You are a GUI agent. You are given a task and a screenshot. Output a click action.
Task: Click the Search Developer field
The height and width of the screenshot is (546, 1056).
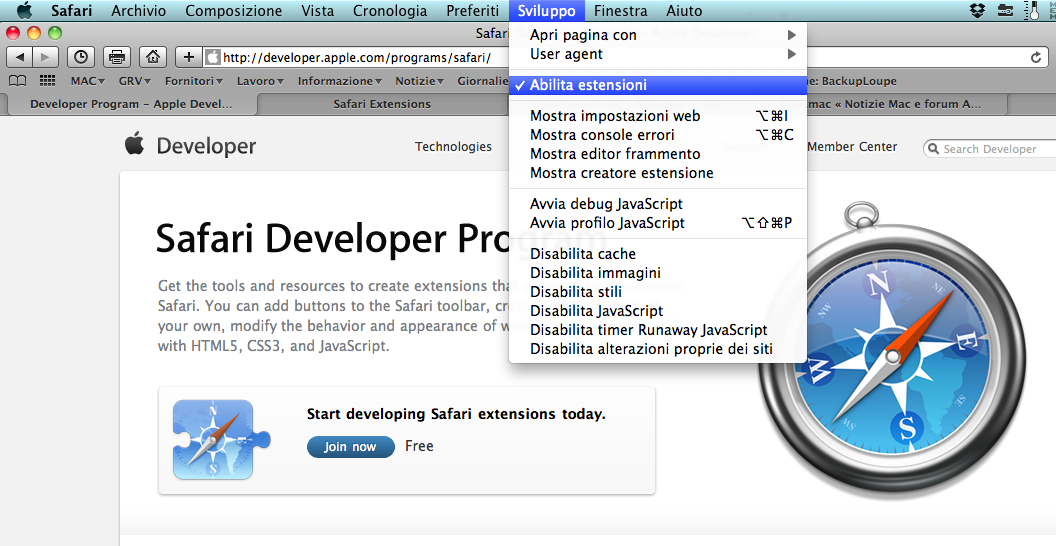(990, 149)
